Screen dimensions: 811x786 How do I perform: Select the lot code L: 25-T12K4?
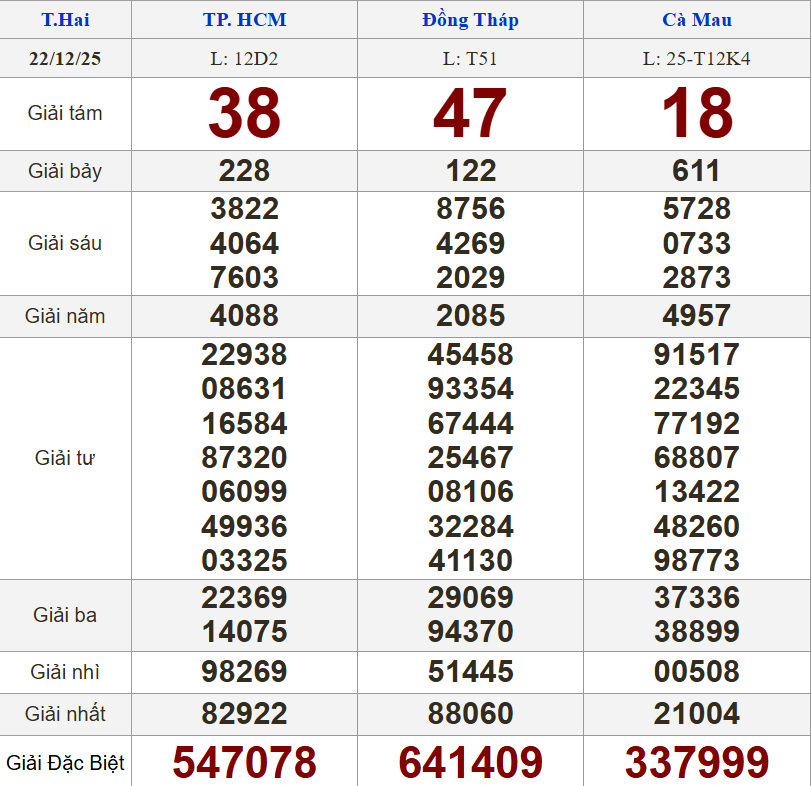pyautogui.click(x=696, y=58)
